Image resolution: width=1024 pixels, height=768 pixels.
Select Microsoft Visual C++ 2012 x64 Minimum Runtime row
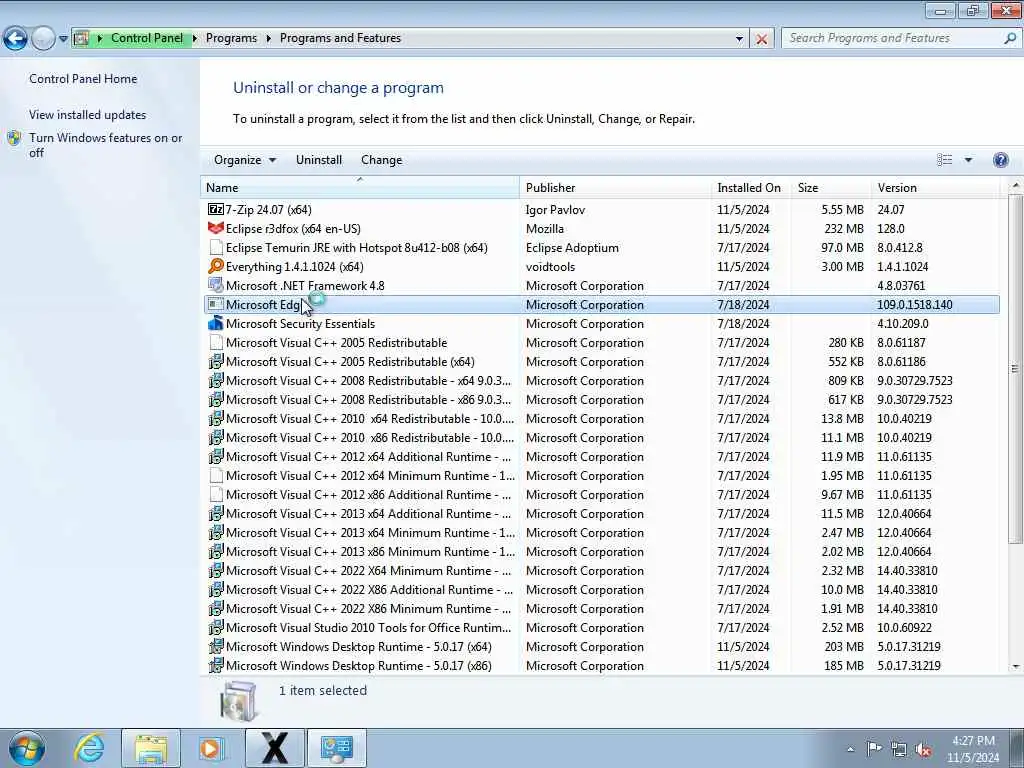tap(601, 475)
